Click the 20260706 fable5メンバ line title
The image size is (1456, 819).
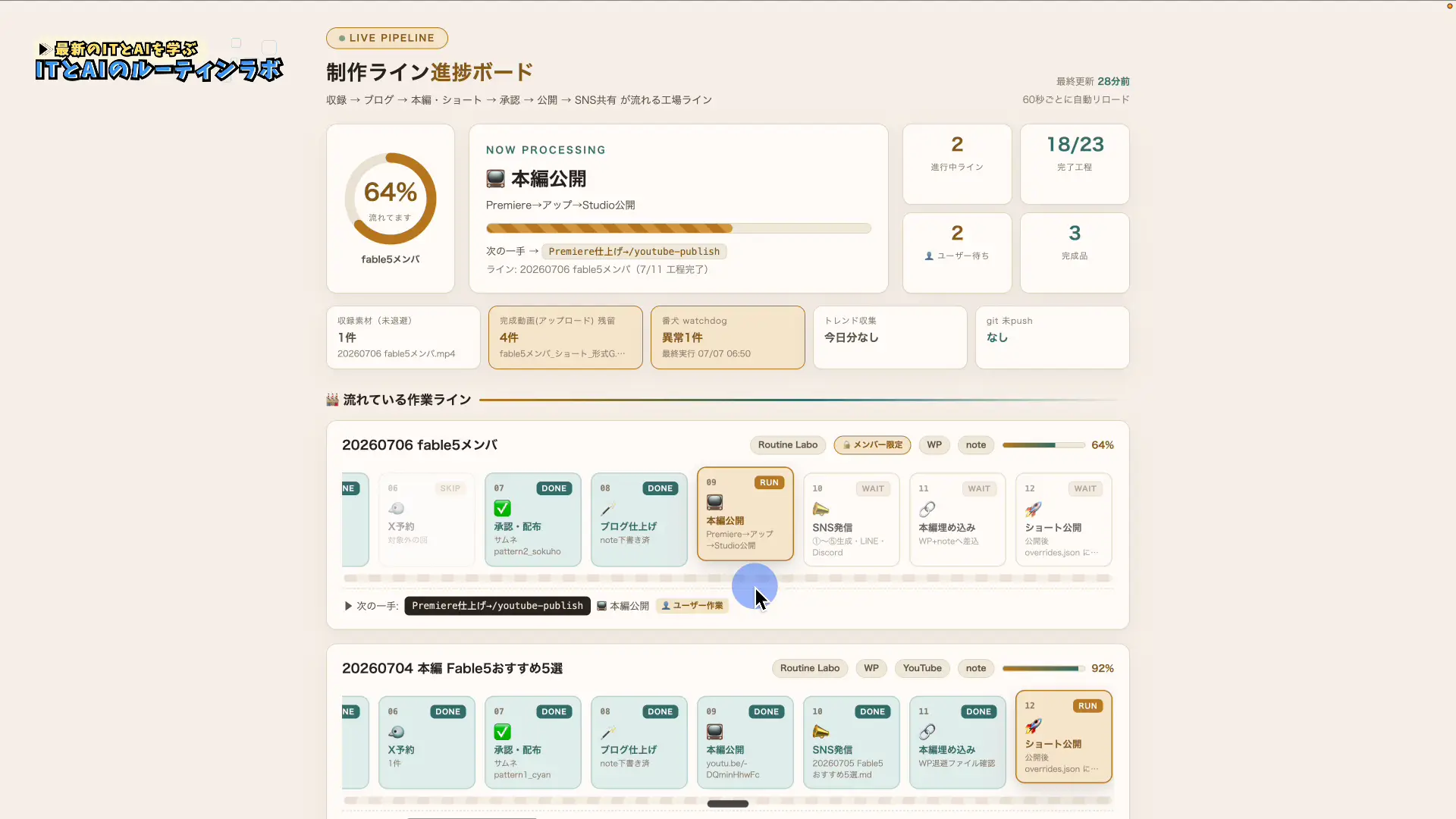coord(419,445)
